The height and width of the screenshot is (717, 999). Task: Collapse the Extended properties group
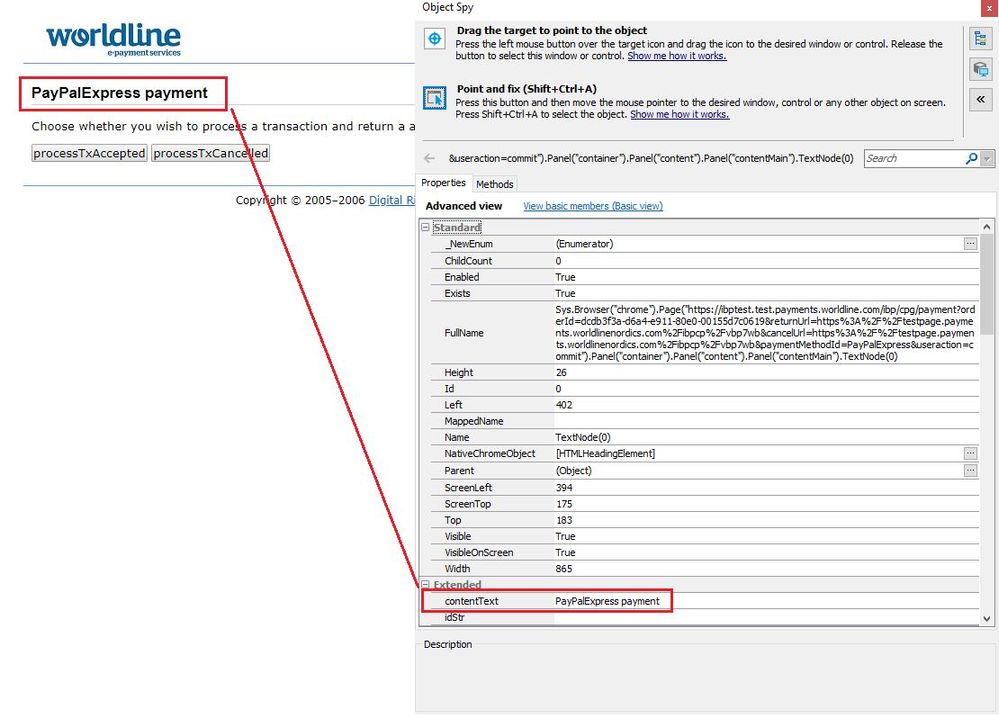(425, 584)
